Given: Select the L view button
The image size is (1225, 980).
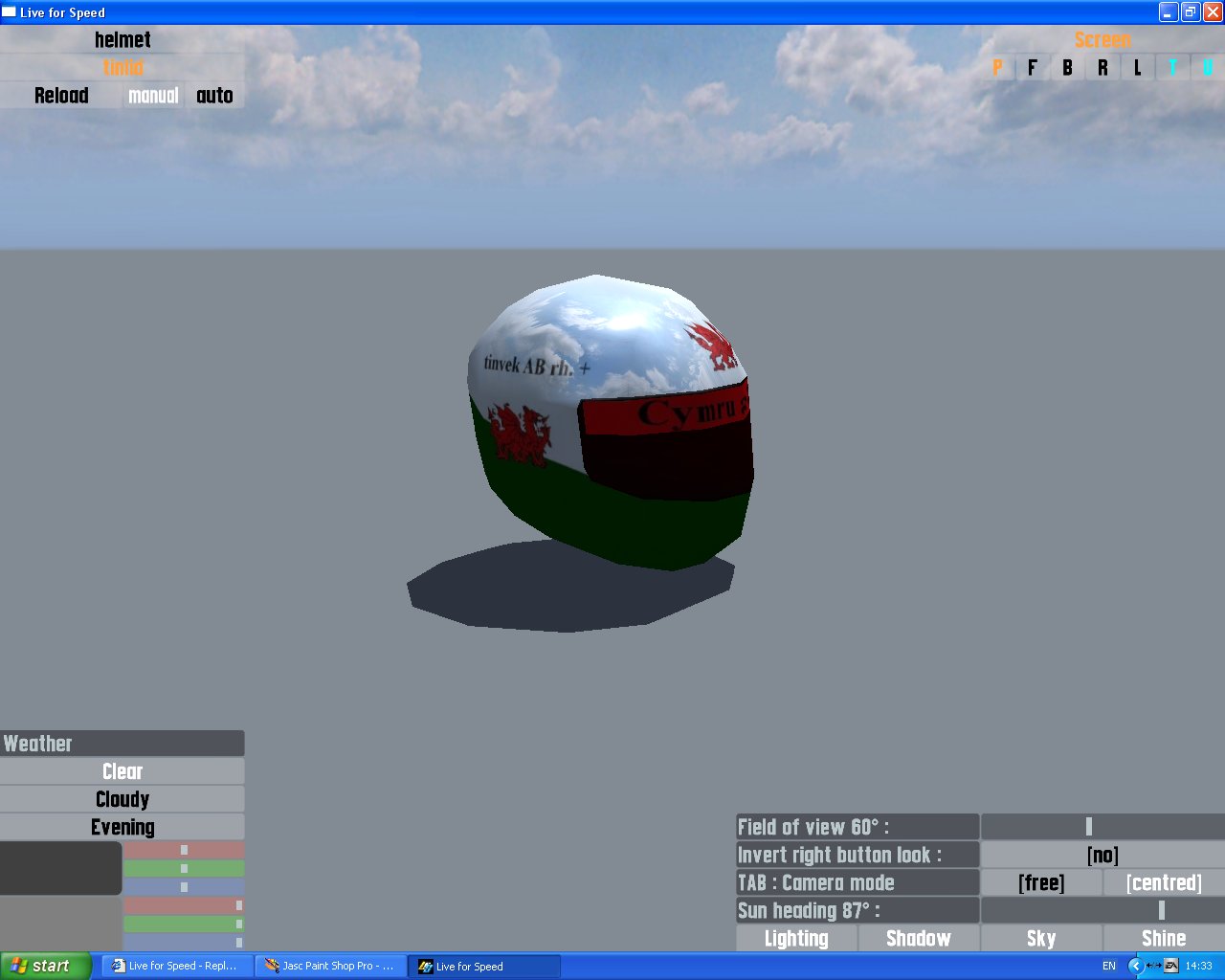Looking at the screenshot, I should [x=1137, y=67].
